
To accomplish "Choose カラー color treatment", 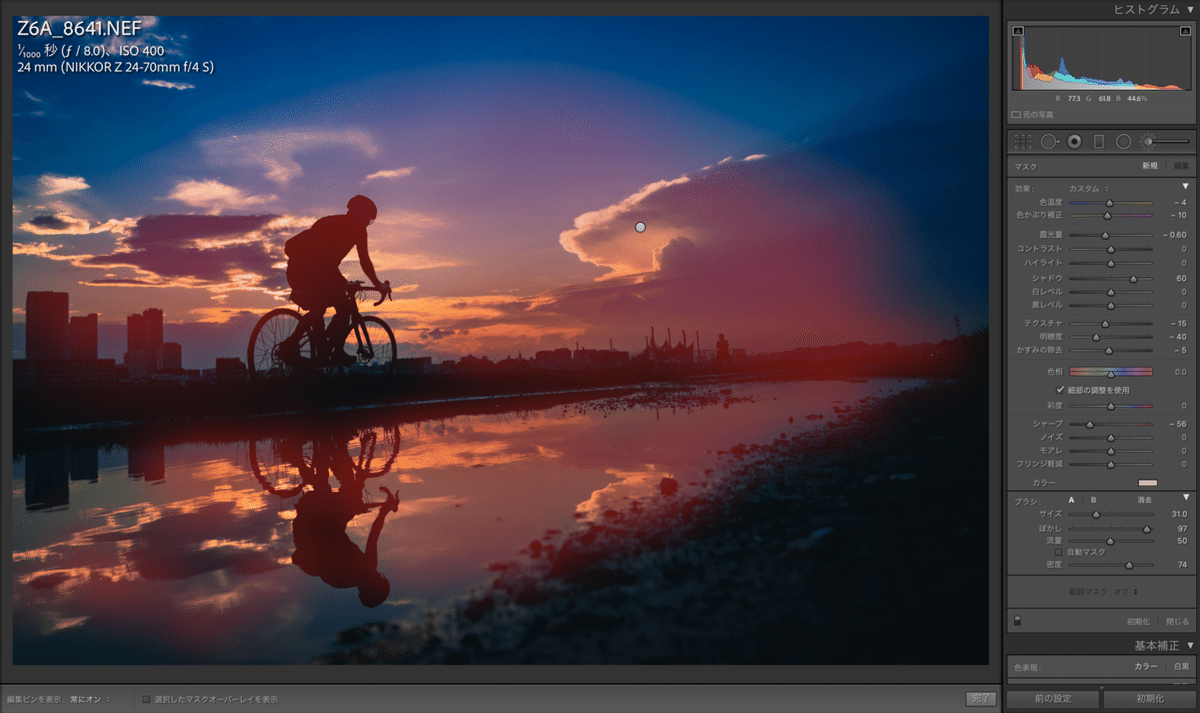I will [x=1145, y=666].
